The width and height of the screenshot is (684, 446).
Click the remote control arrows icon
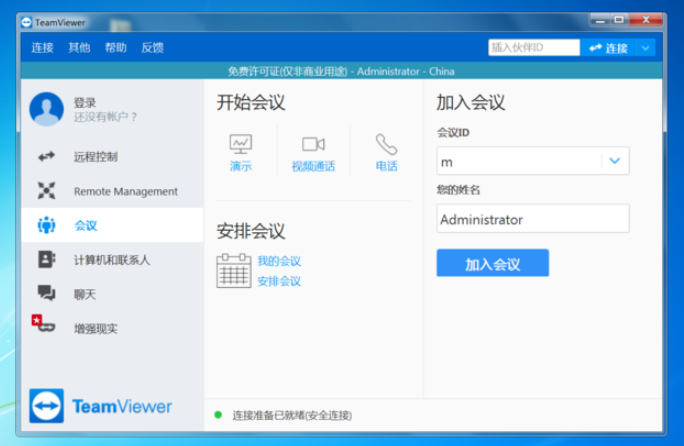pyautogui.click(x=46, y=156)
